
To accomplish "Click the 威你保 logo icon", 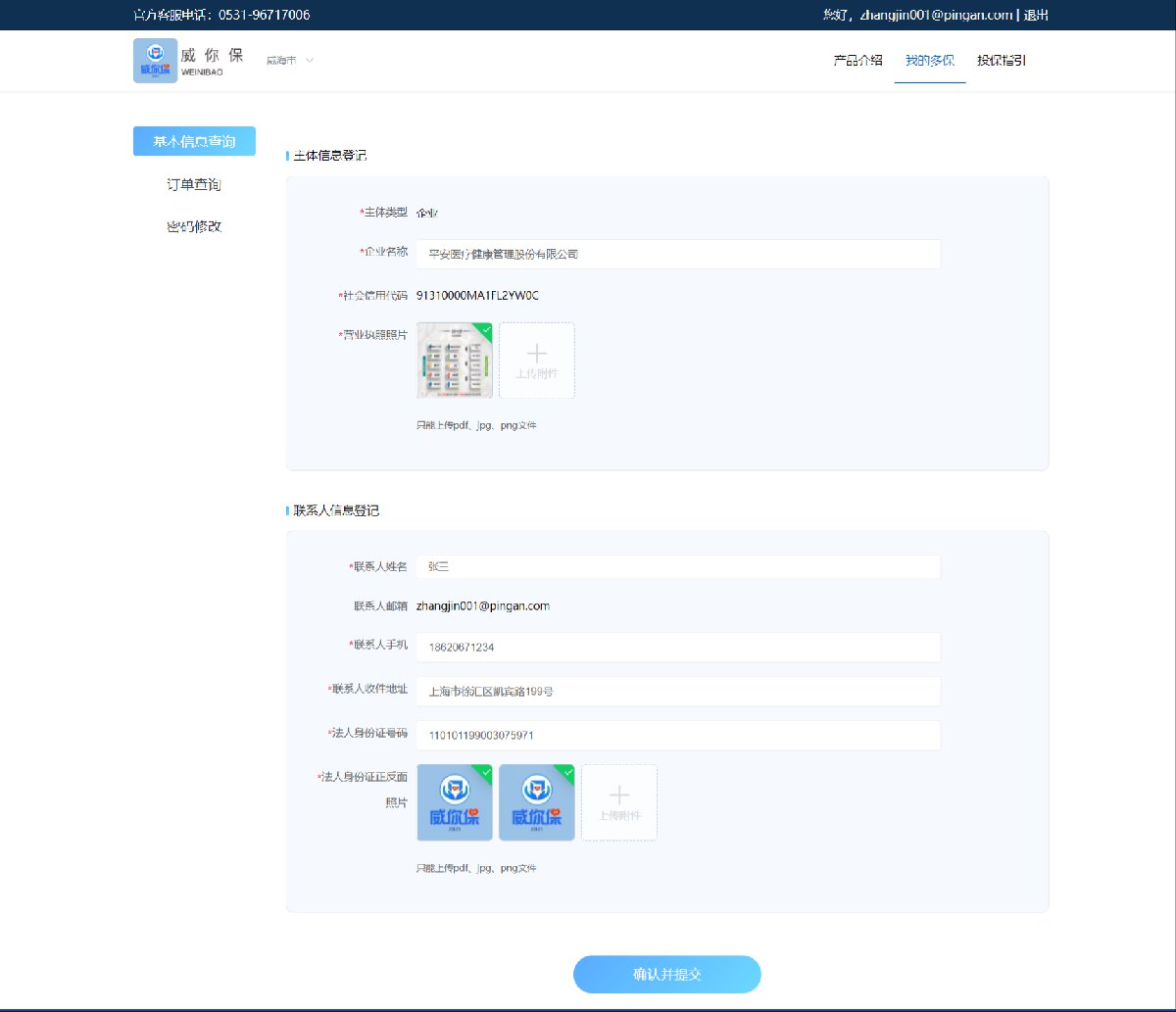I will pos(155,61).
